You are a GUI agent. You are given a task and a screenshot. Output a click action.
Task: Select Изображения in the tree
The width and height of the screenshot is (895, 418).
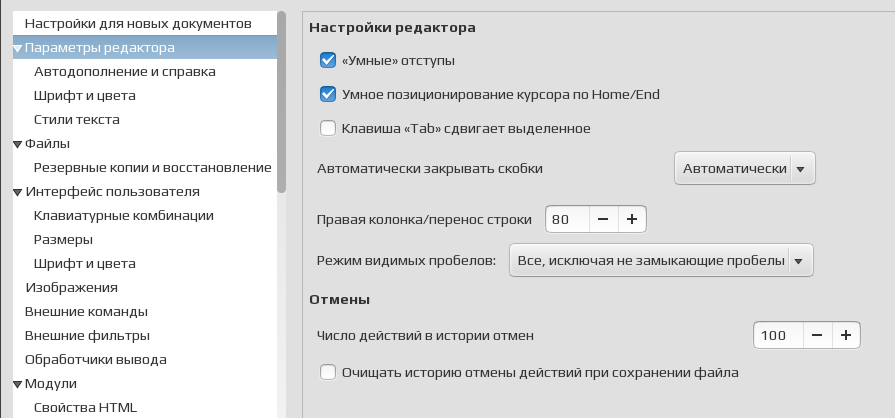(71, 287)
